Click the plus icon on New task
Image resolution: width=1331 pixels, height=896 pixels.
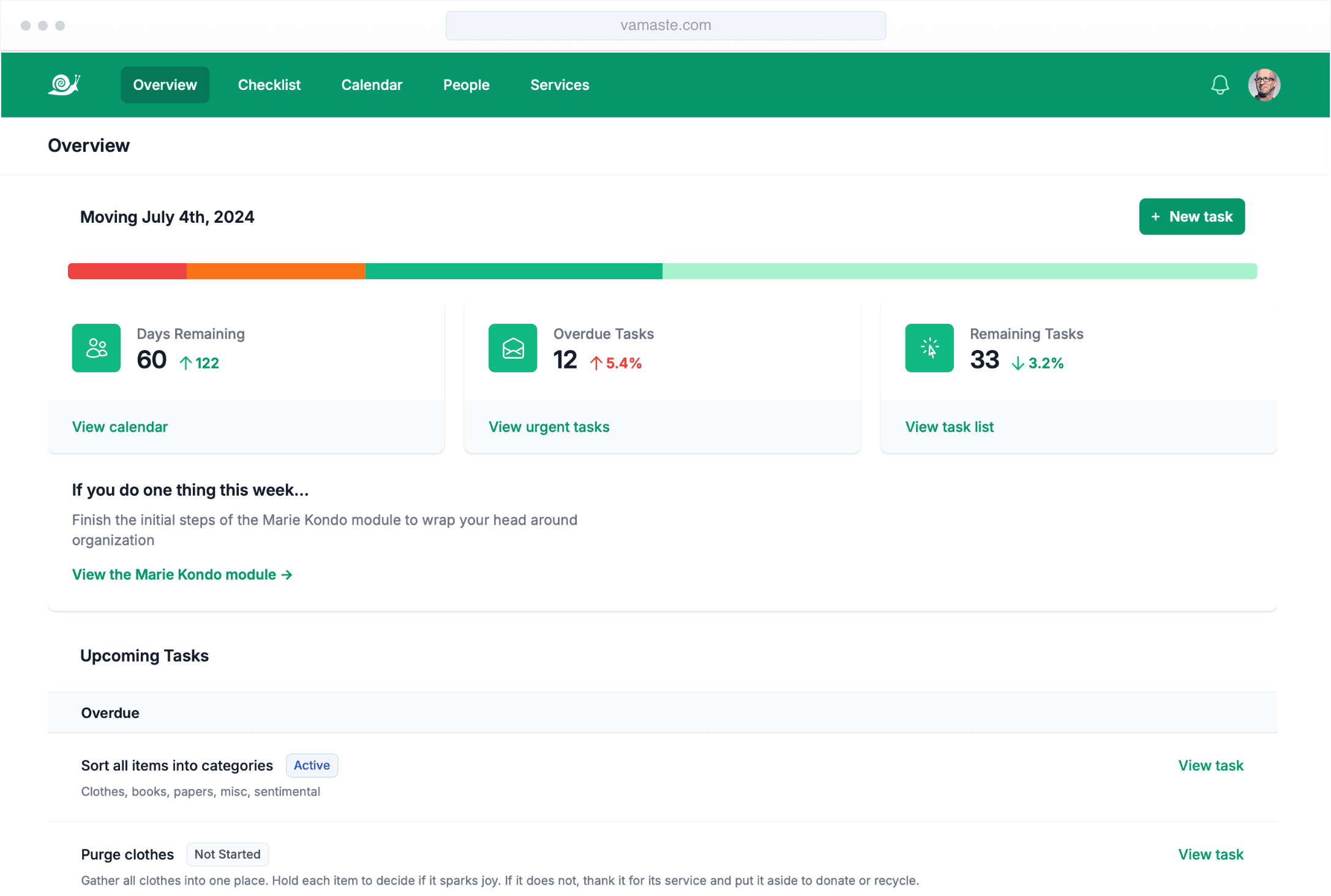(1155, 217)
